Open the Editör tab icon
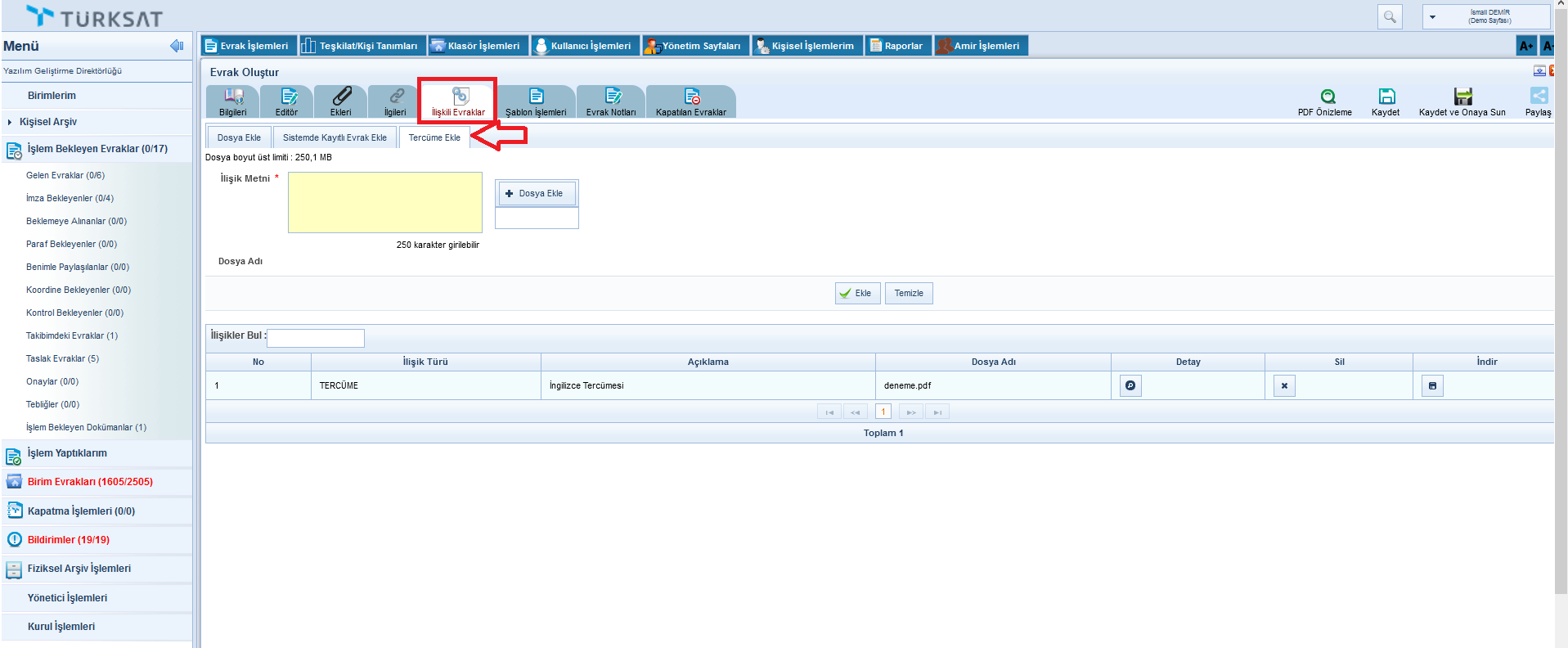 tap(287, 97)
